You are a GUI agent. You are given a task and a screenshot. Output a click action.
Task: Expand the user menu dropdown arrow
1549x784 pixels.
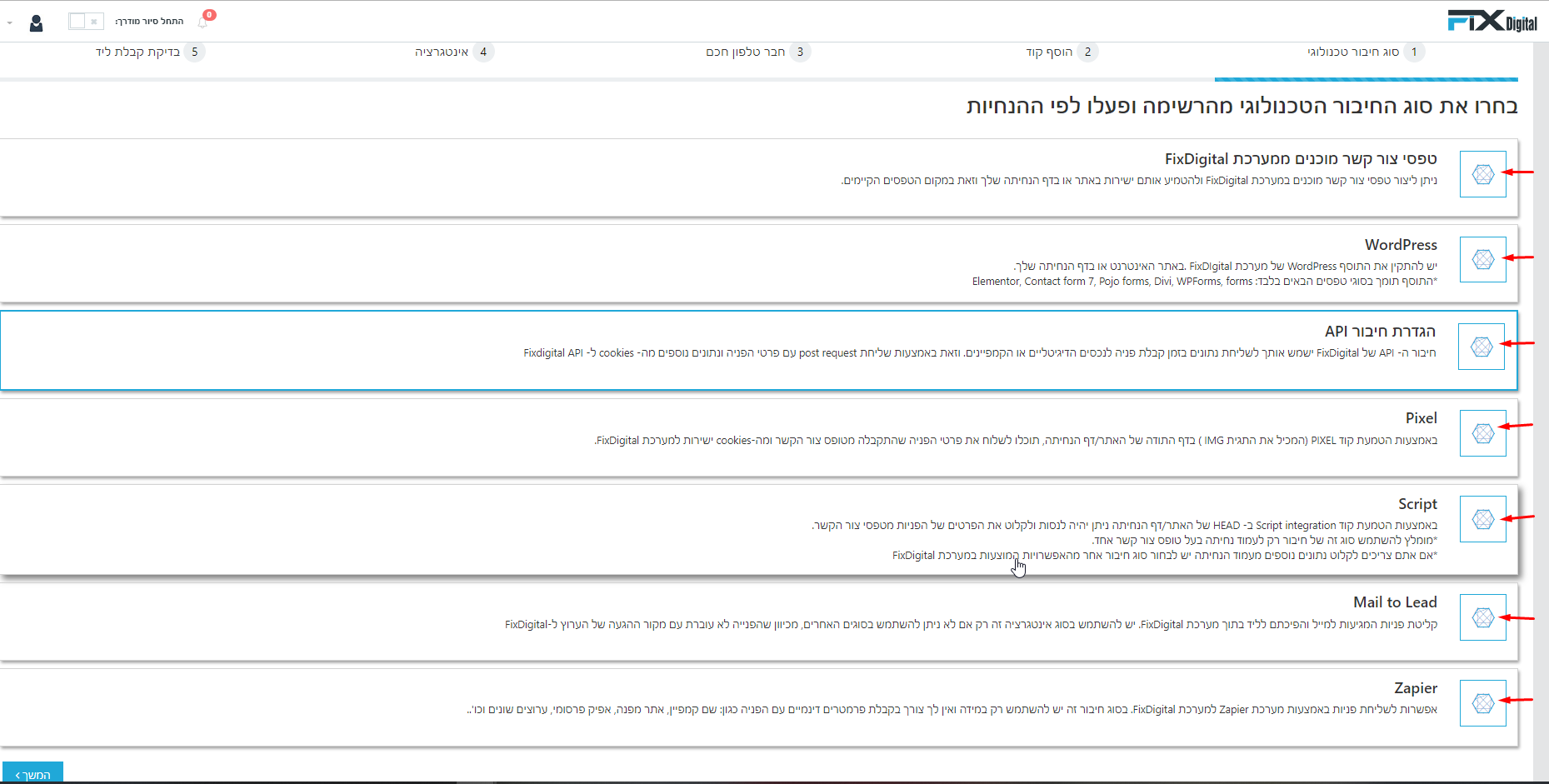click(x=10, y=23)
